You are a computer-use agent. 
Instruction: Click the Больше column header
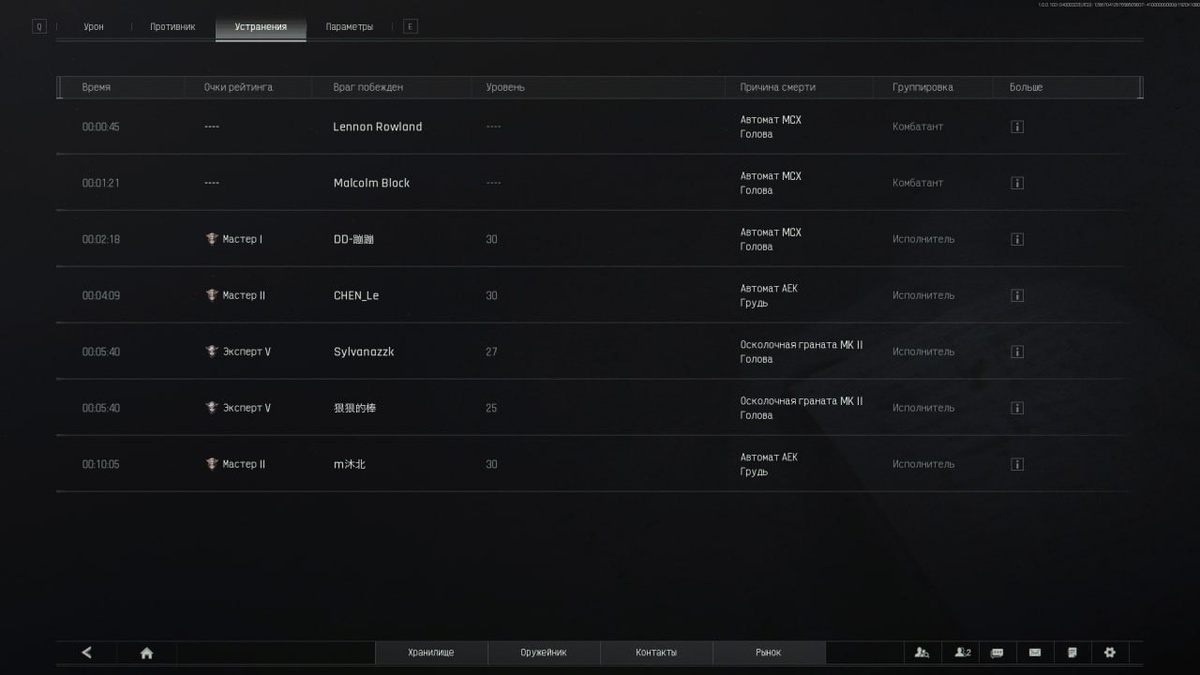pyautogui.click(x=1026, y=88)
